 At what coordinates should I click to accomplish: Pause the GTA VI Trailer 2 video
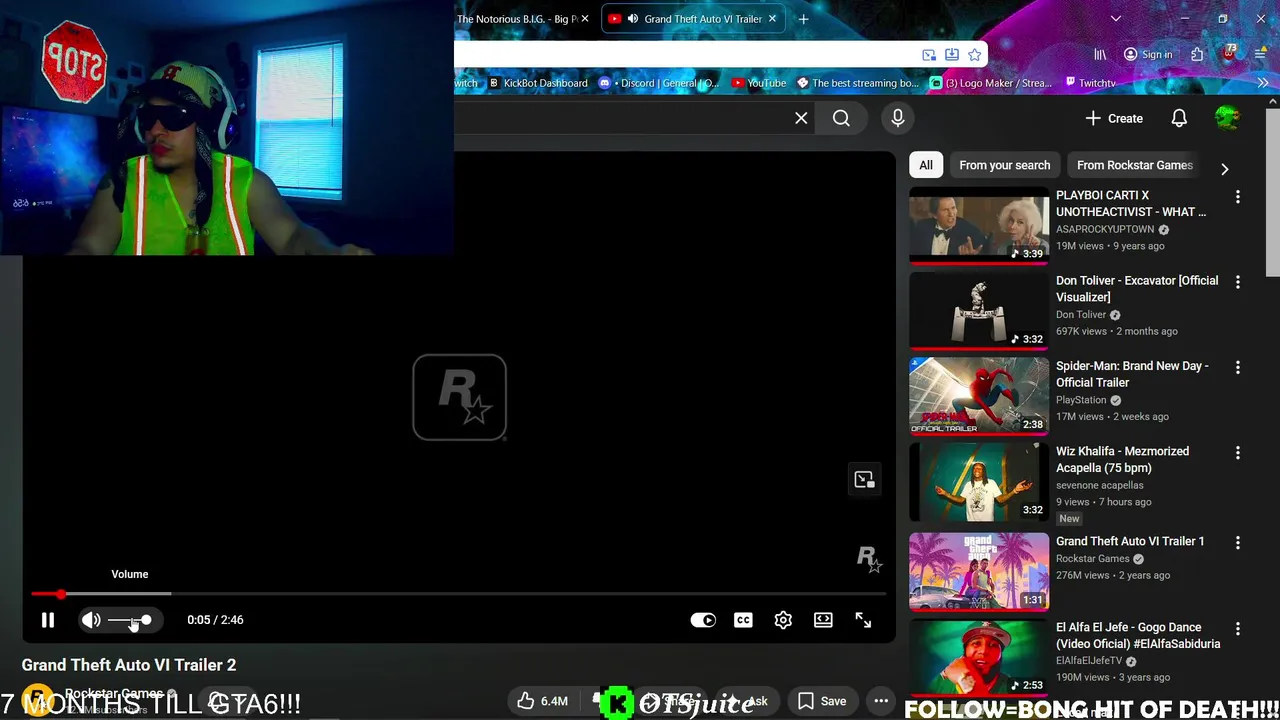[x=47, y=620]
